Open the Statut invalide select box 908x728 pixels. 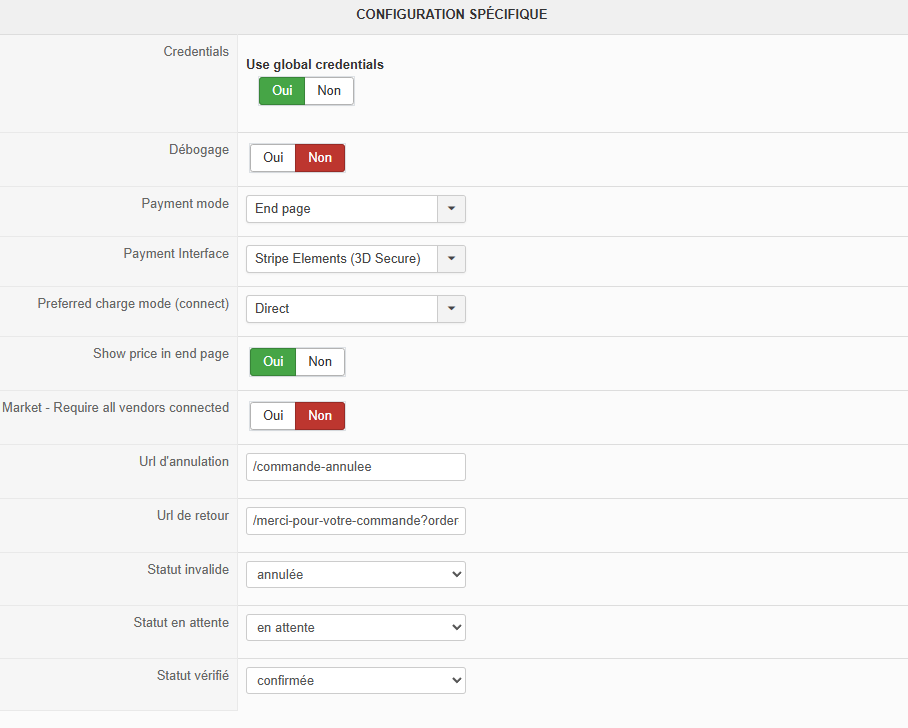(355, 575)
